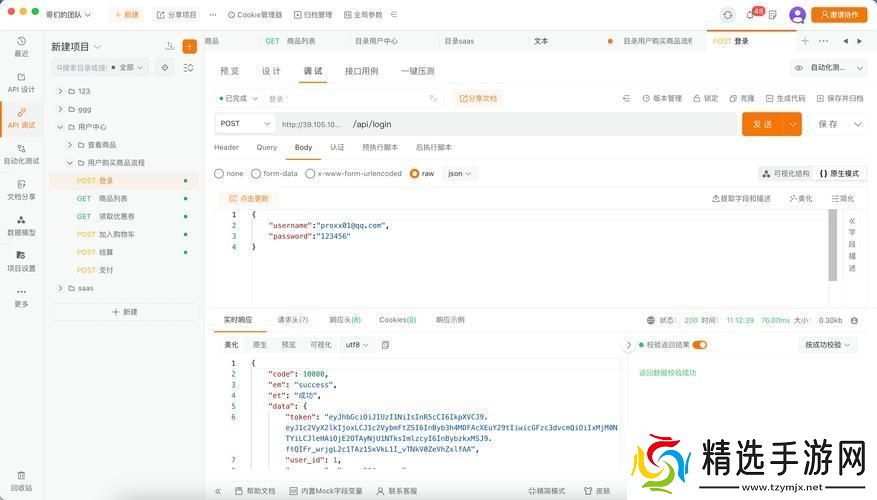Click the 生成代码 item

pos(785,98)
